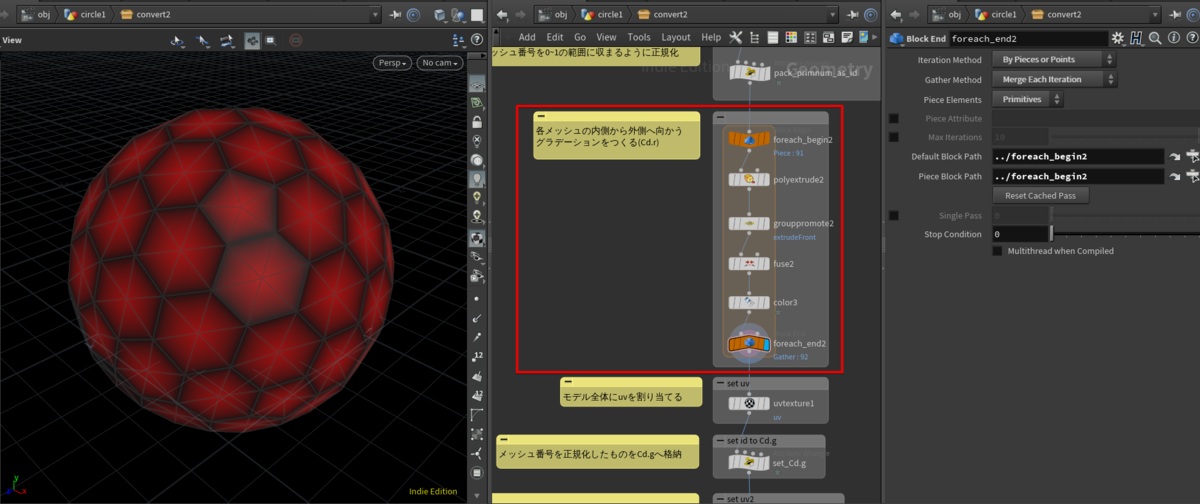Open the Piece Elements dropdown
Image resolution: width=1200 pixels, height=504 pixels.
click(x=1027, y=100)
